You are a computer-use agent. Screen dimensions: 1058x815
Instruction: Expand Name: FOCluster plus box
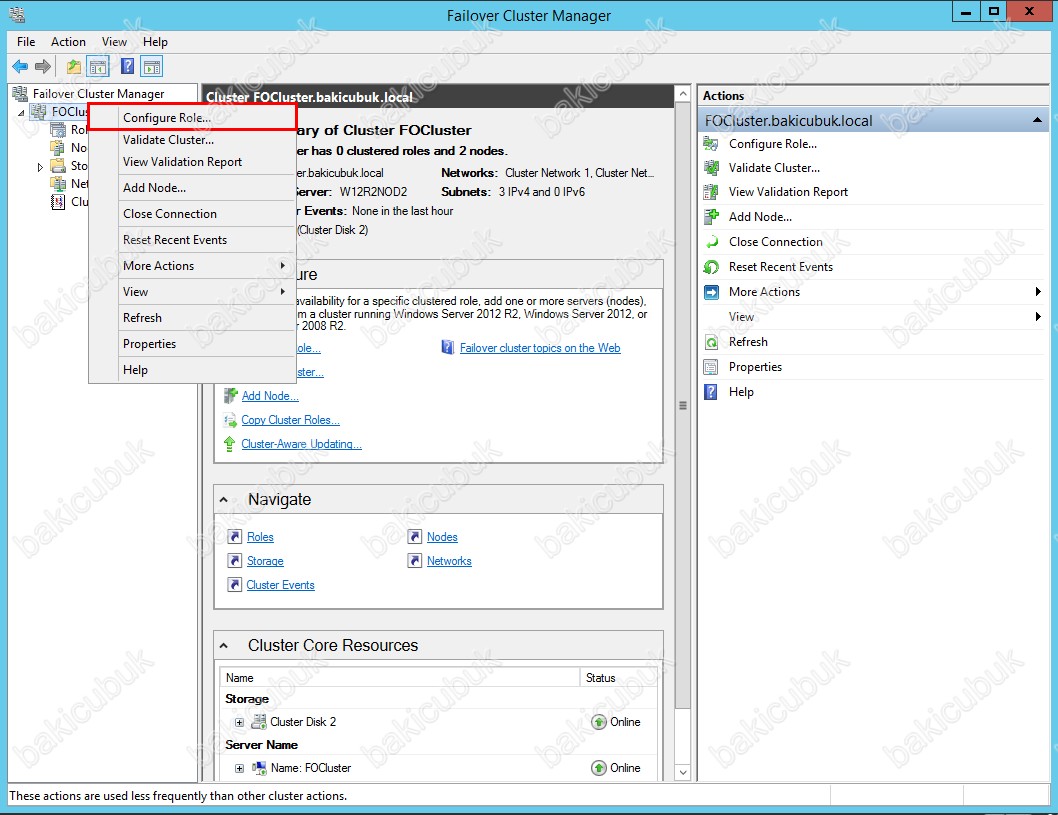coord(240,768)
